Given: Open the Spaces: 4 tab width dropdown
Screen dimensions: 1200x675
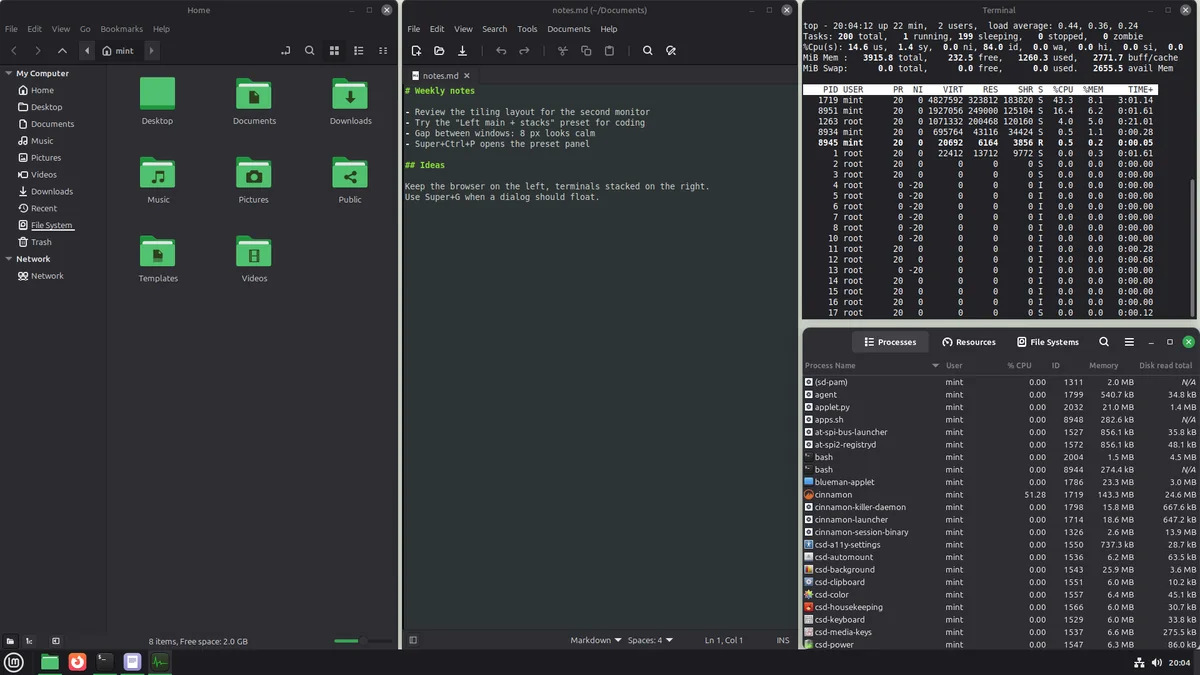Looking at the screenshot, I should point(650,640).
